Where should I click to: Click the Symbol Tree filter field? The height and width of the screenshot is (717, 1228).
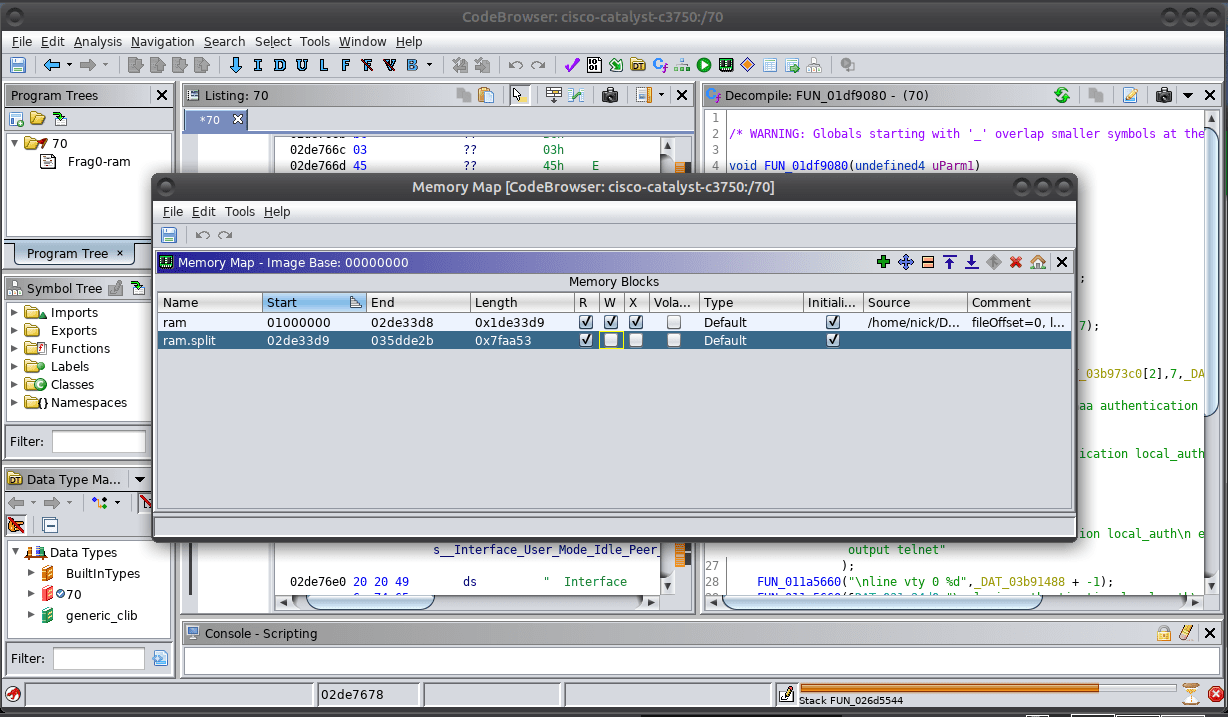pyautogui.click(x=98, y=441)
